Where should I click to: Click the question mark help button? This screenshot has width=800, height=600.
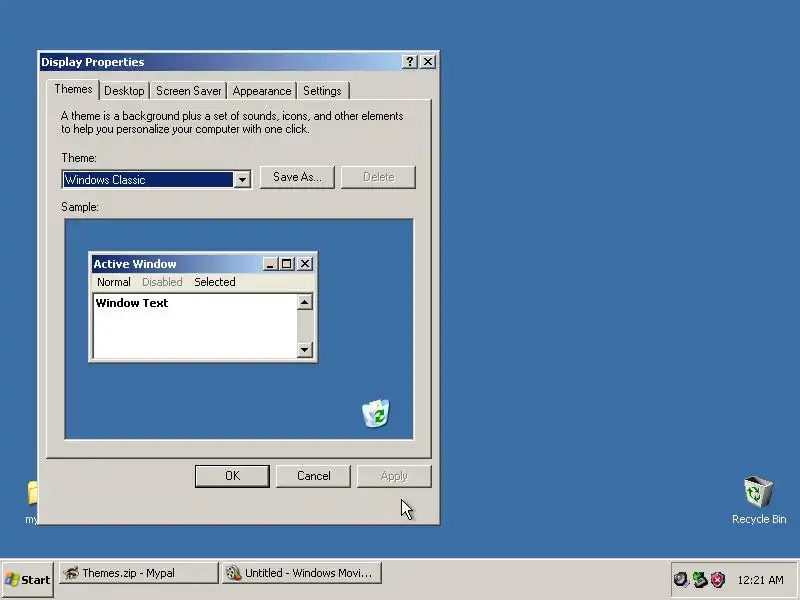pyautogui.click(x=410, y=62)
